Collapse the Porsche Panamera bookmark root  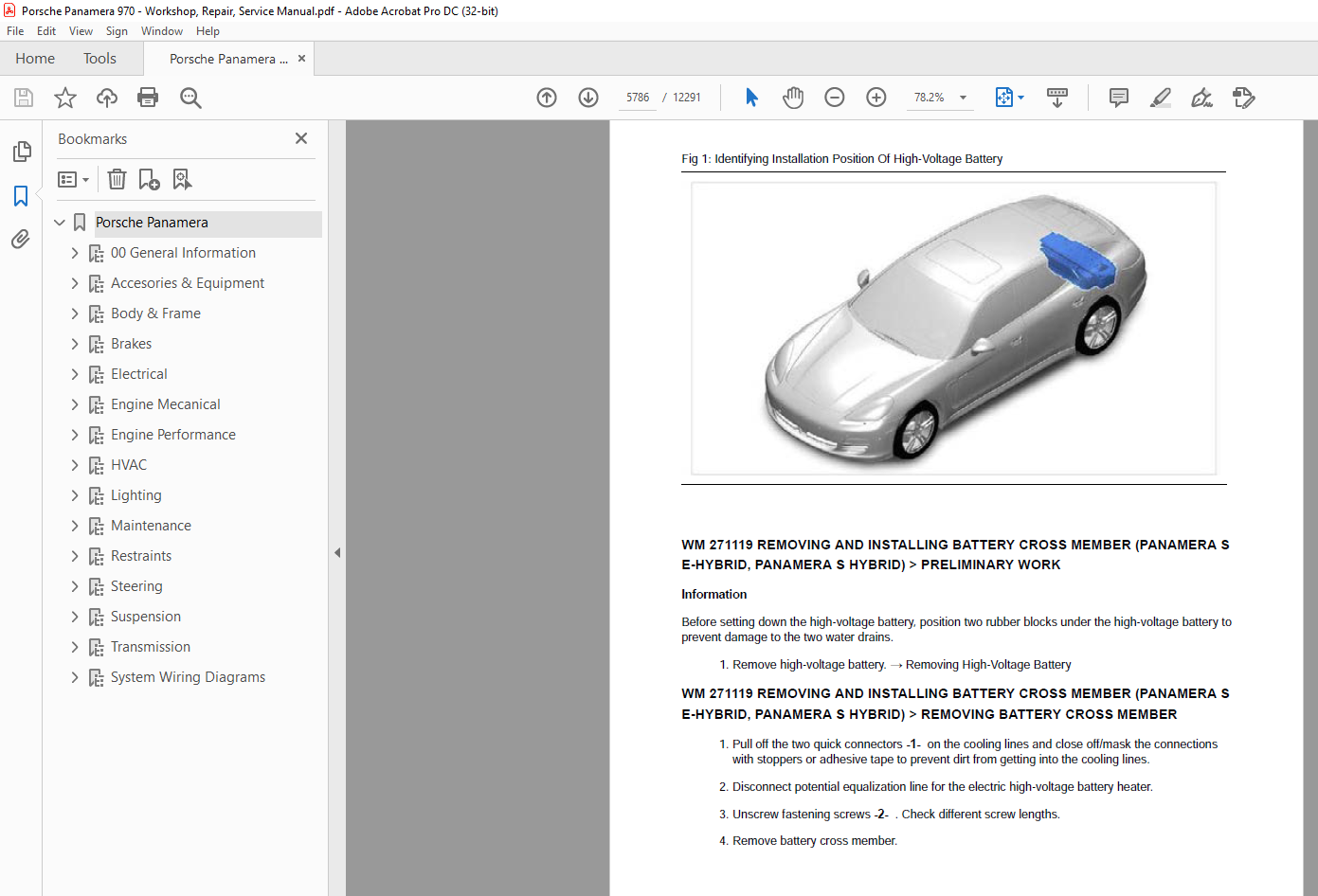tap(60, 223)
